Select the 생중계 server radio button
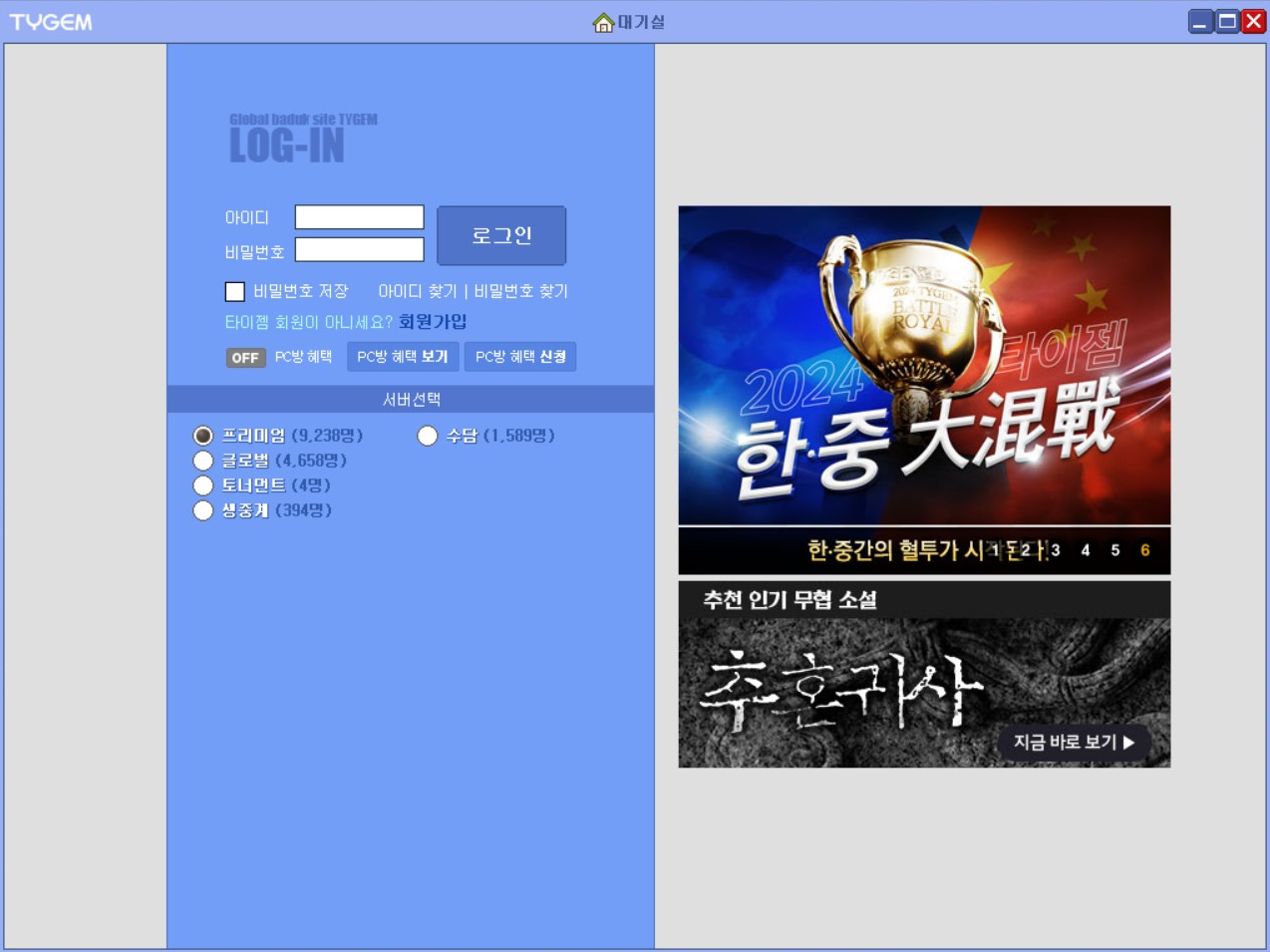Viewport: 1270px width, 952px height. point(203,510)
